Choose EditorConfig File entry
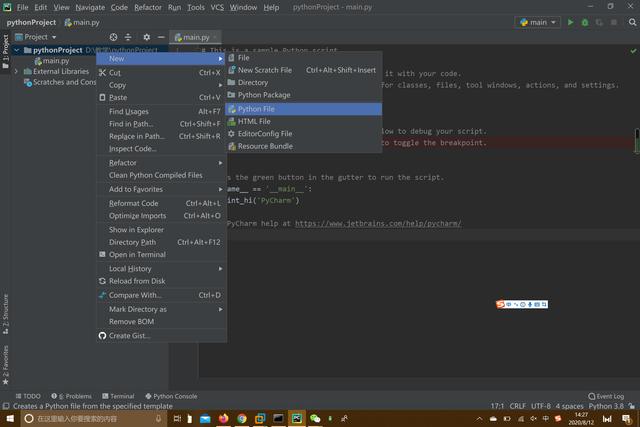The height and width of the screenshot is (427, 640). [x=303, y=133]
